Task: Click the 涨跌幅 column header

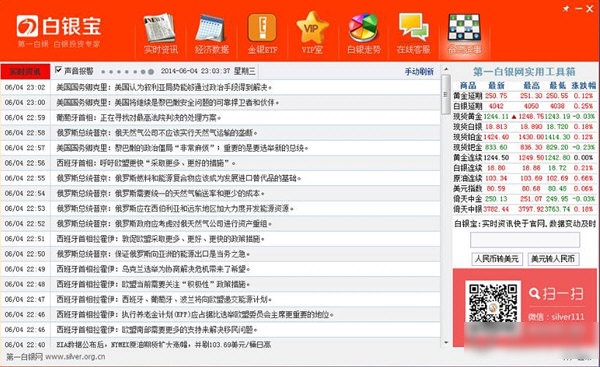Action: 584,85
